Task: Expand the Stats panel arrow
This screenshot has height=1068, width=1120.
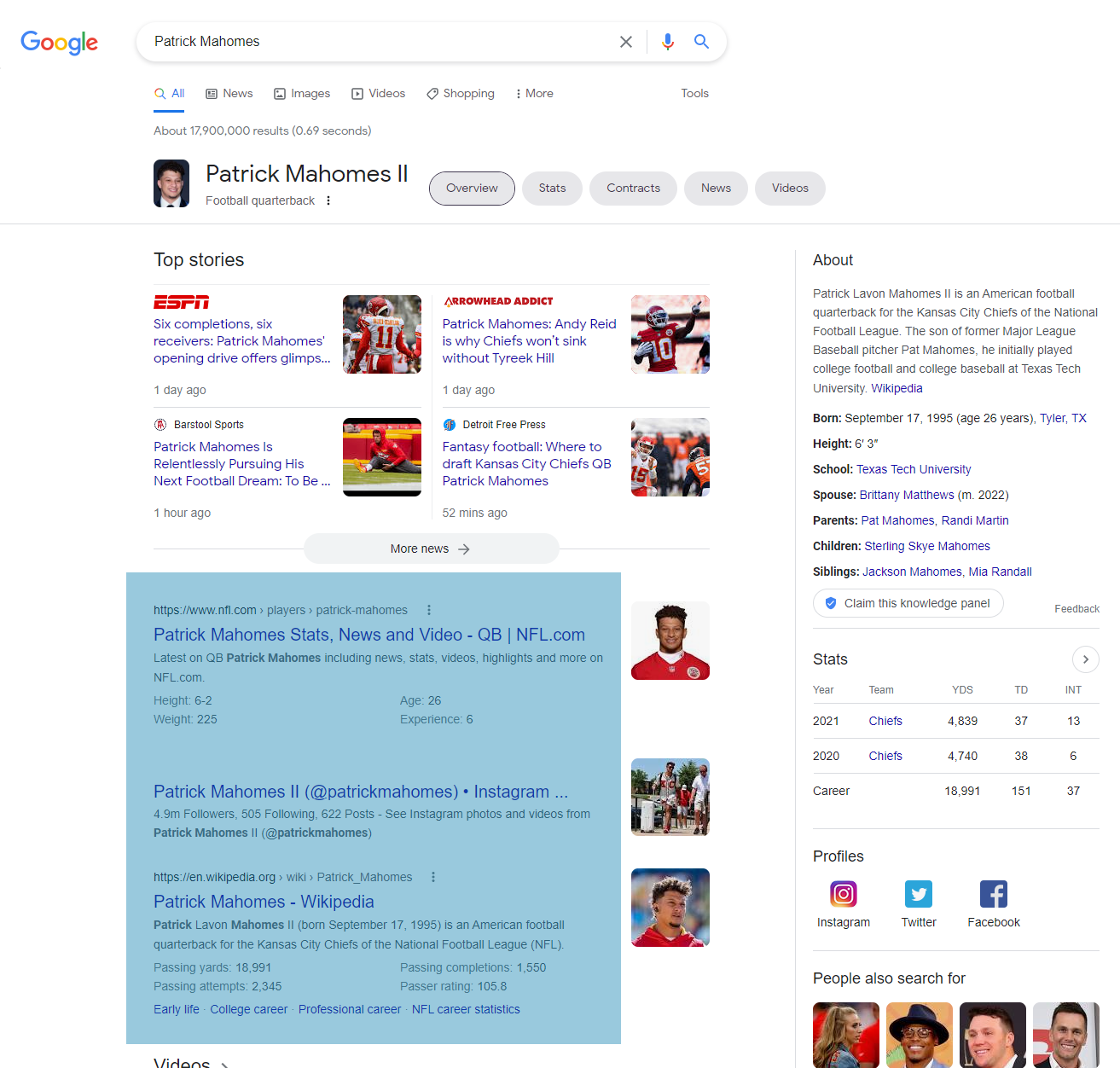Action: coord(1085,659)
